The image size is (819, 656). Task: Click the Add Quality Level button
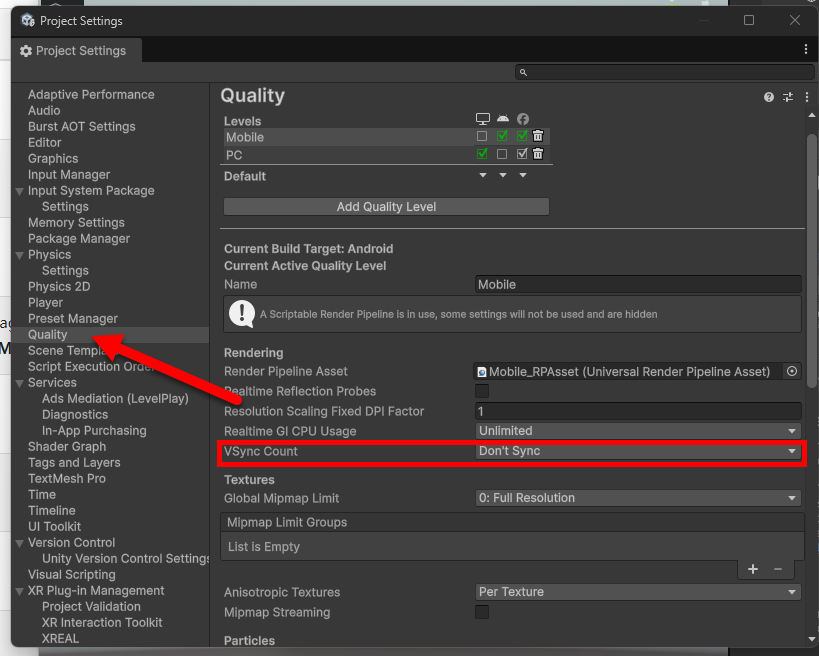[x=386, y=207]
